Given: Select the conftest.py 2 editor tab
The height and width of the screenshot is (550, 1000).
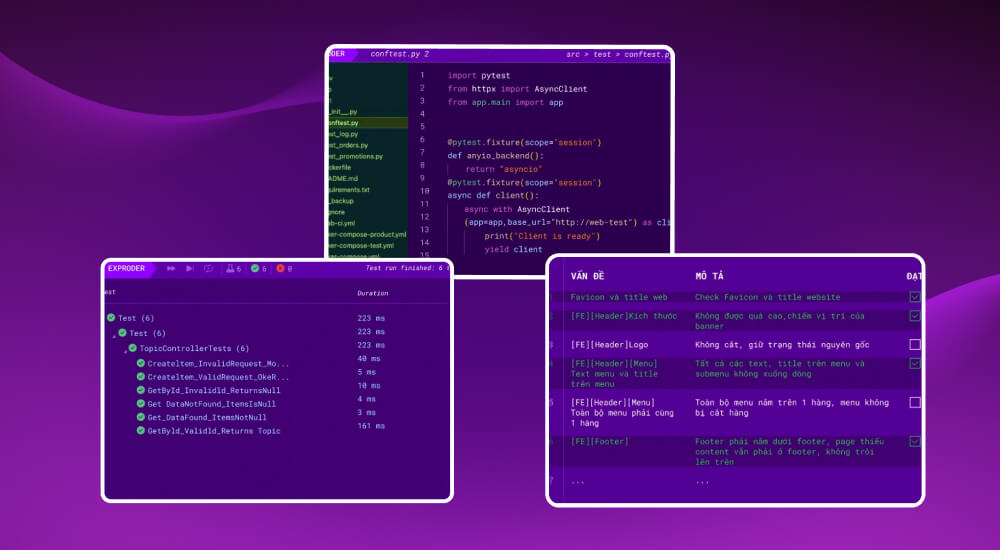Looking at the screenshot, I should pyautogui.click(x=400, y=54).
